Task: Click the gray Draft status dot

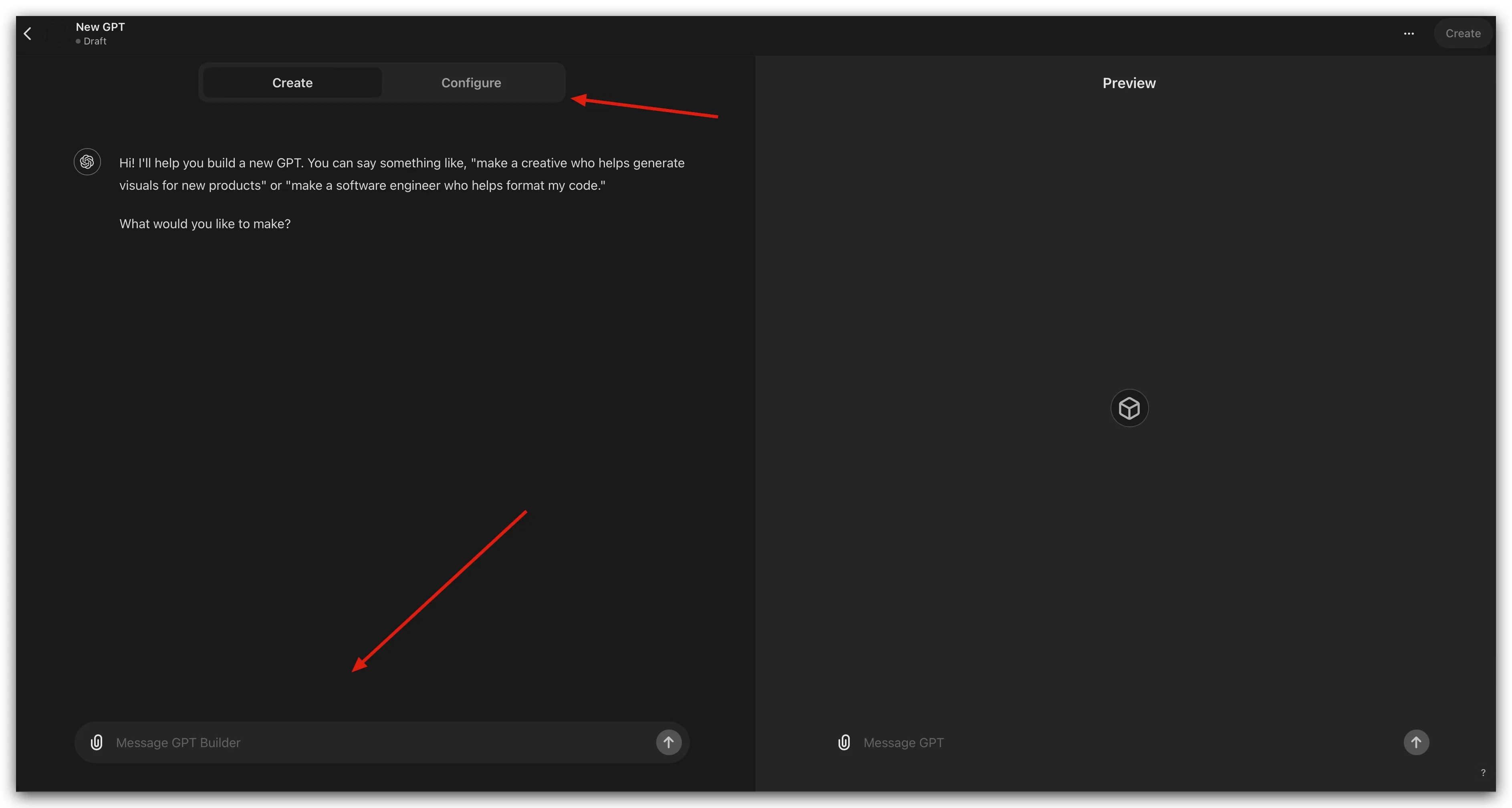Action: [78, 42]
